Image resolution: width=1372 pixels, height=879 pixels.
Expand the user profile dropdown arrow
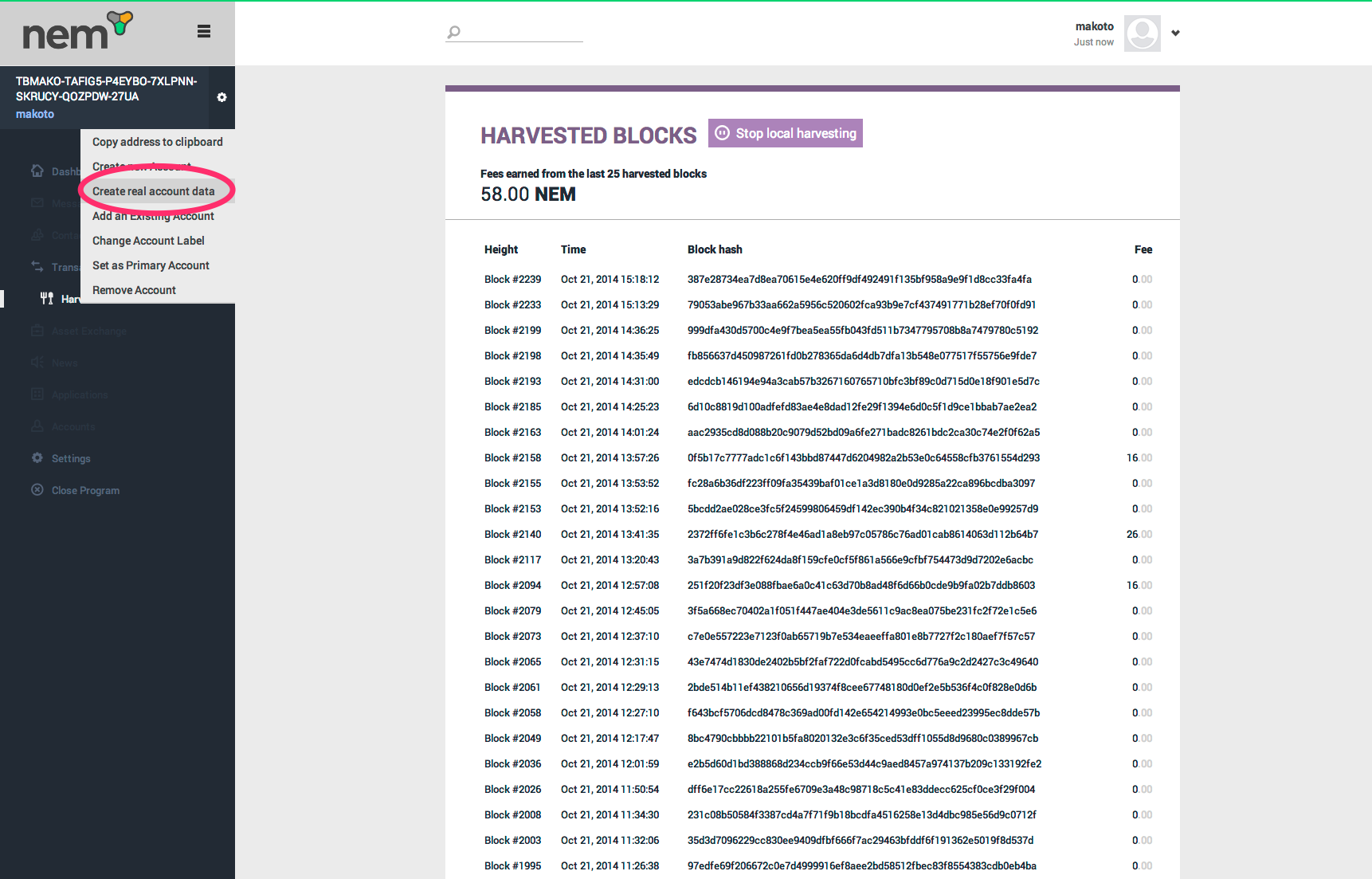pos(1175,33)
